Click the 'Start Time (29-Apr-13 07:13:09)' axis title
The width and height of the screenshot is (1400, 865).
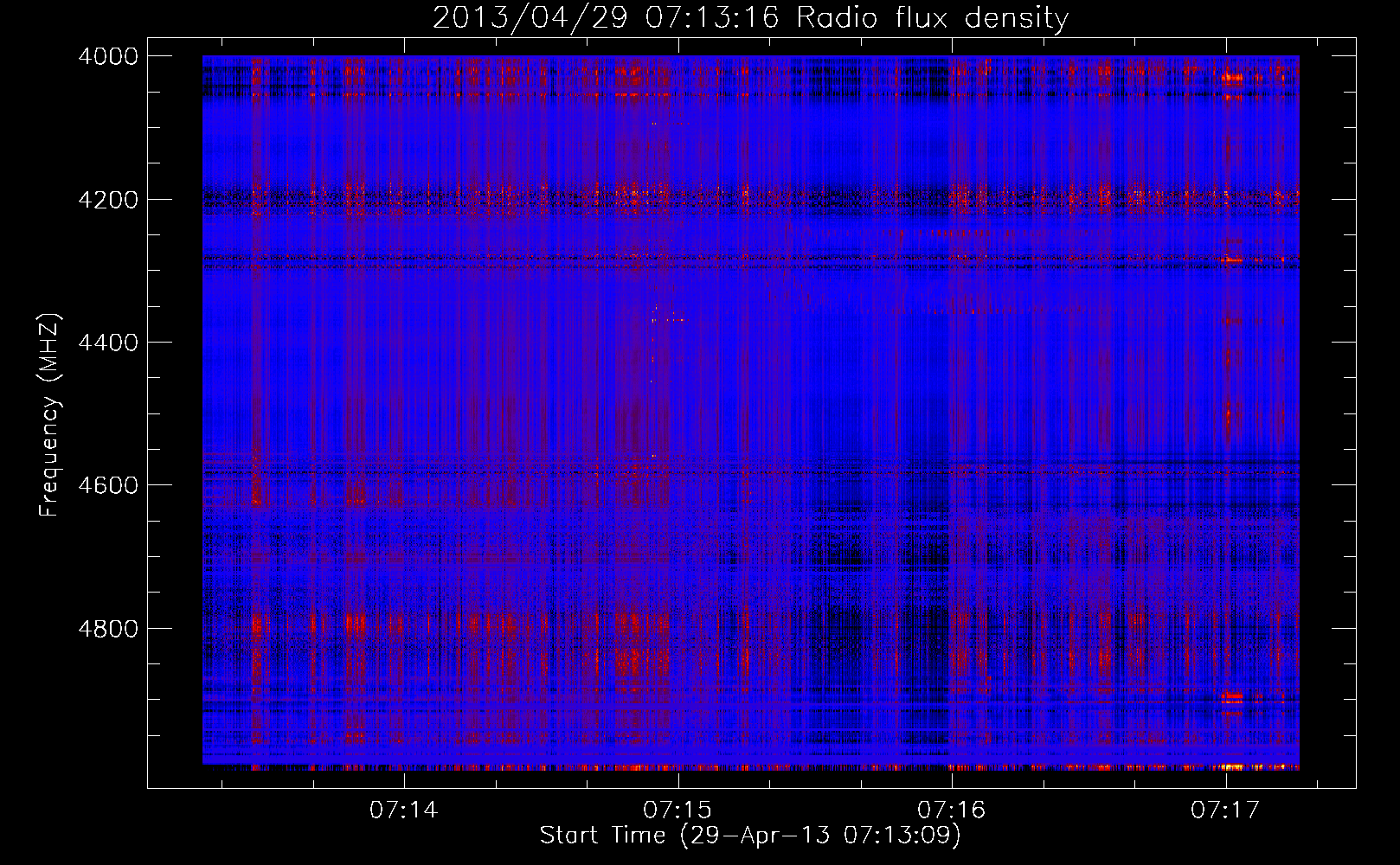[x=750, y=836]
